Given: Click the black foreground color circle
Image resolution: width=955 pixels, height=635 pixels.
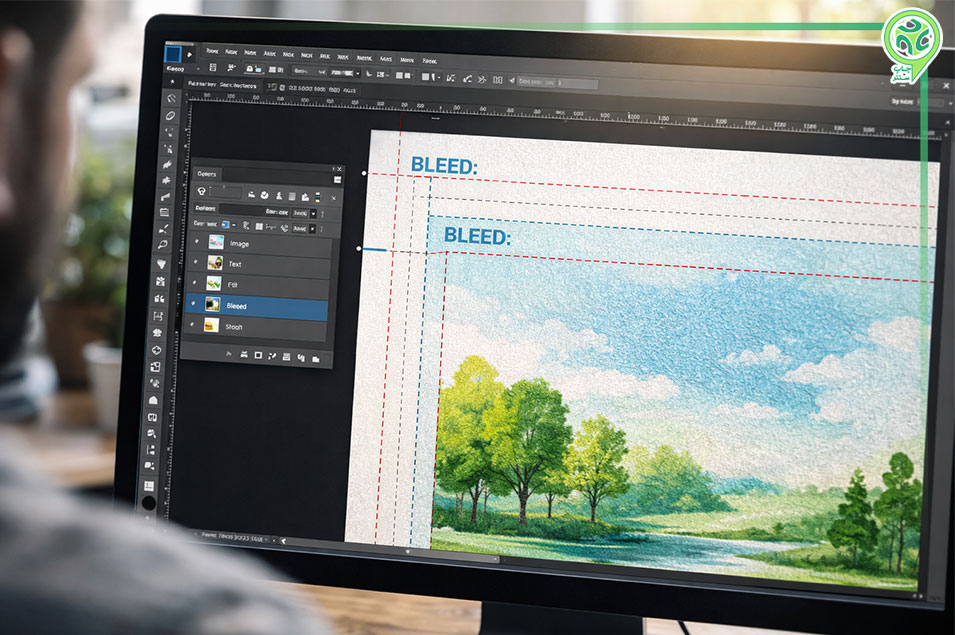Looking at the screenshot, I should pyautogui.click(x=149, y=503).
